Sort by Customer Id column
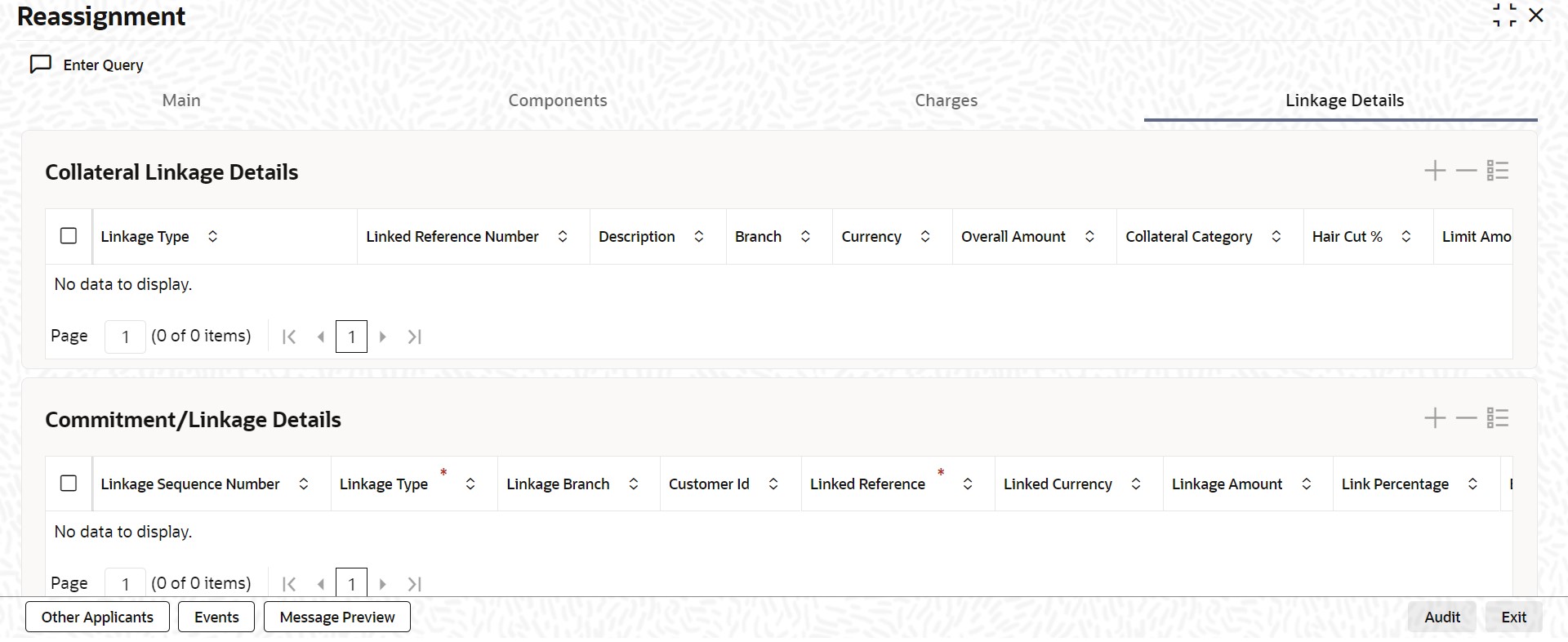The image size is (1568, 642). pyautogui.click(x=773, y=484)
